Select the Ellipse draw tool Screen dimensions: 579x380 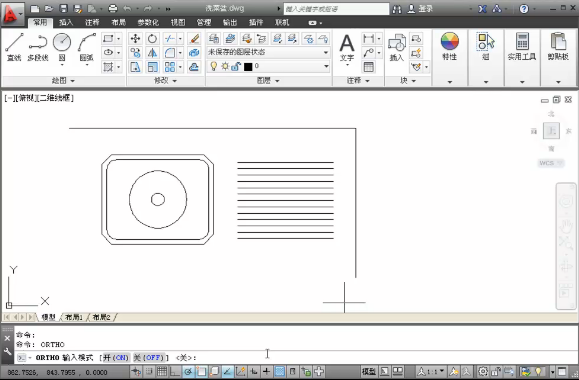click(x=108, y=52)
